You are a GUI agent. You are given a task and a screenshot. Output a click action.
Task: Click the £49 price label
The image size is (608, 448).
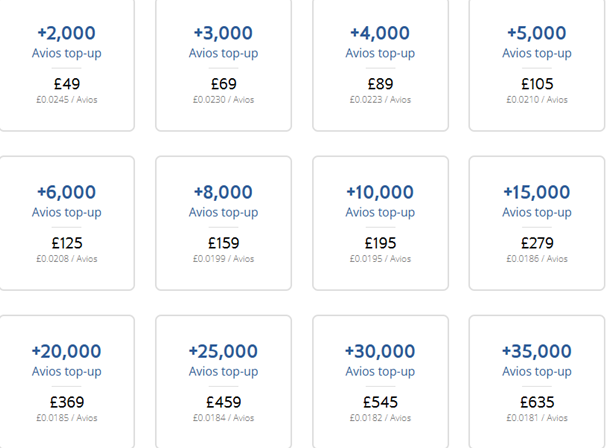click(x=67, y=84)
